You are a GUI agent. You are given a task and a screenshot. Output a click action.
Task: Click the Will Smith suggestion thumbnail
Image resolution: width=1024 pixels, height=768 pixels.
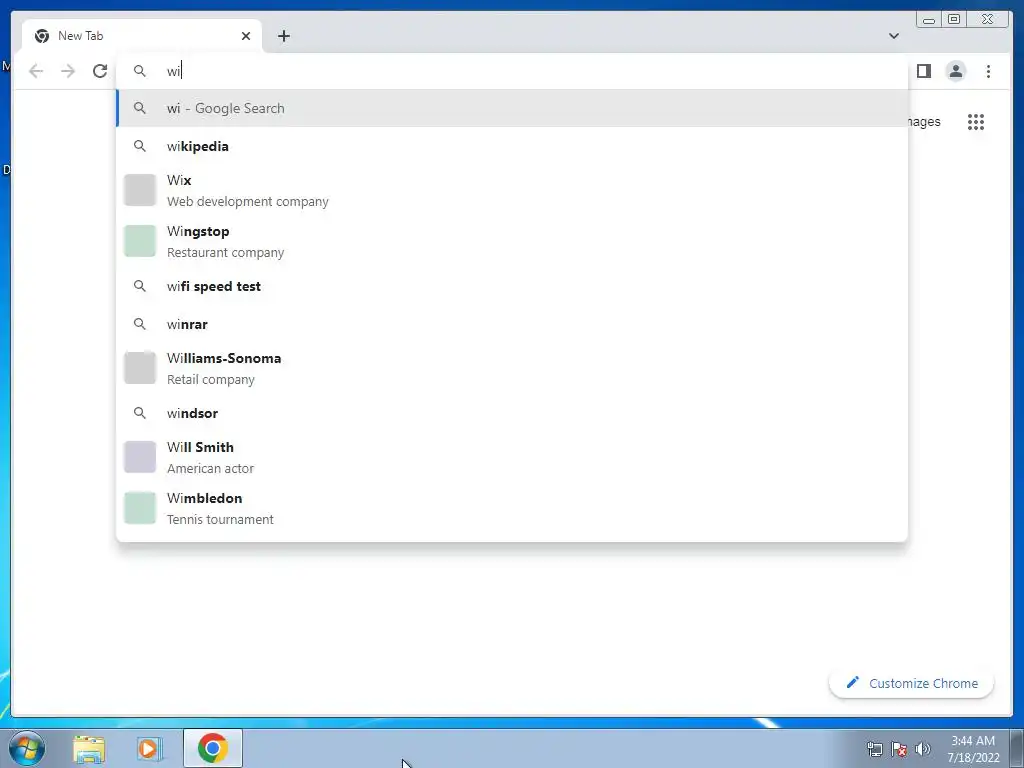pos(140,457)
